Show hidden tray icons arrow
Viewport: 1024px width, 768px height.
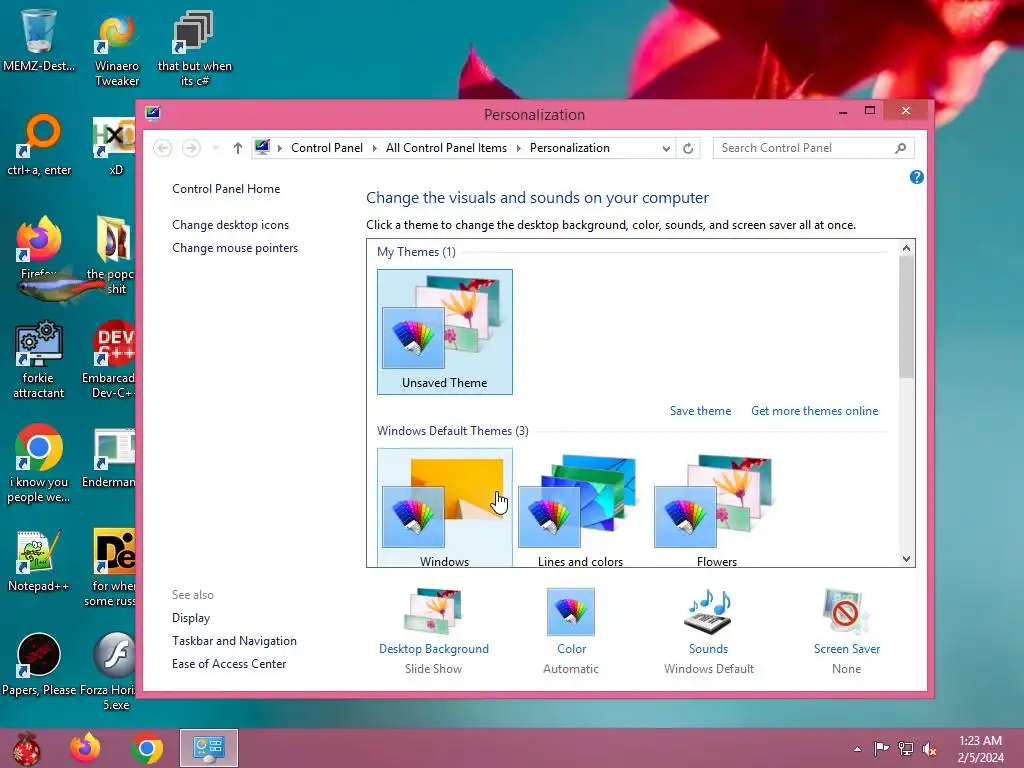point(857,750)
